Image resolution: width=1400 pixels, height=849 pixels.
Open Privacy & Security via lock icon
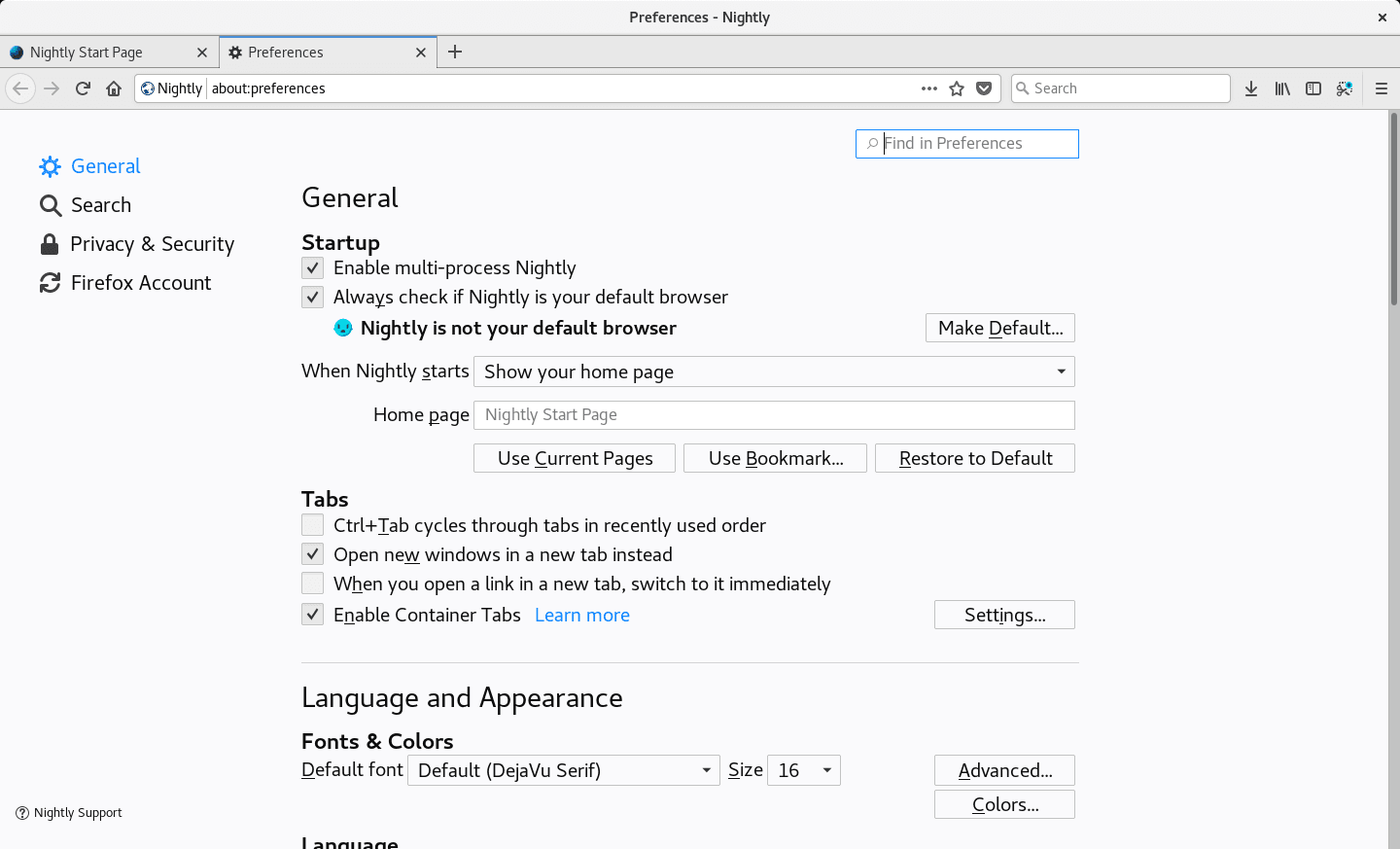(x=50, y=244)
